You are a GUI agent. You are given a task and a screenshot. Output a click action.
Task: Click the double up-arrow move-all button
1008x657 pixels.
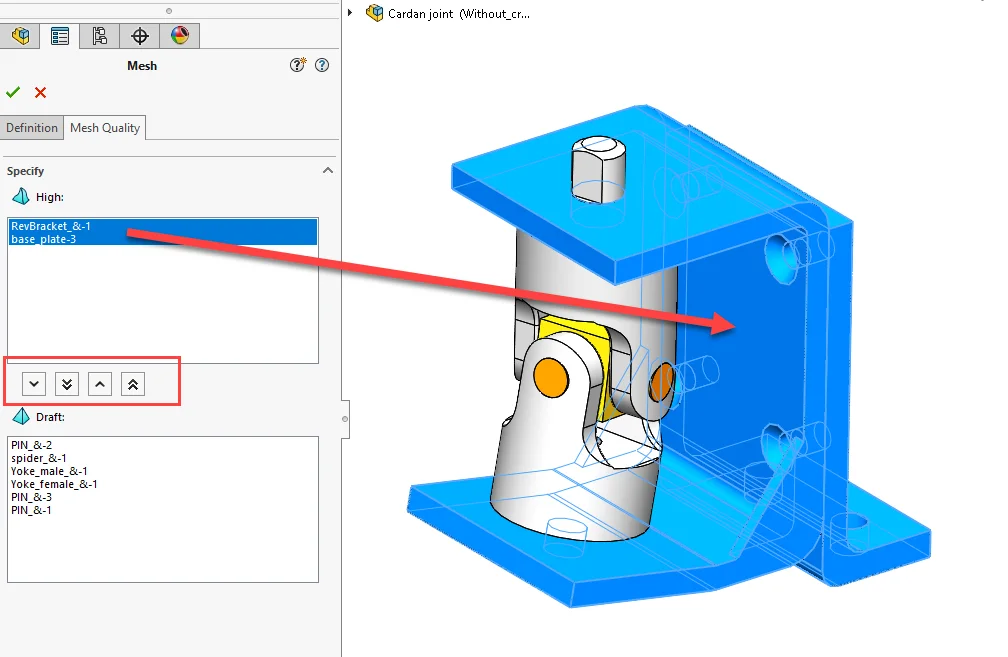(132, 383)
